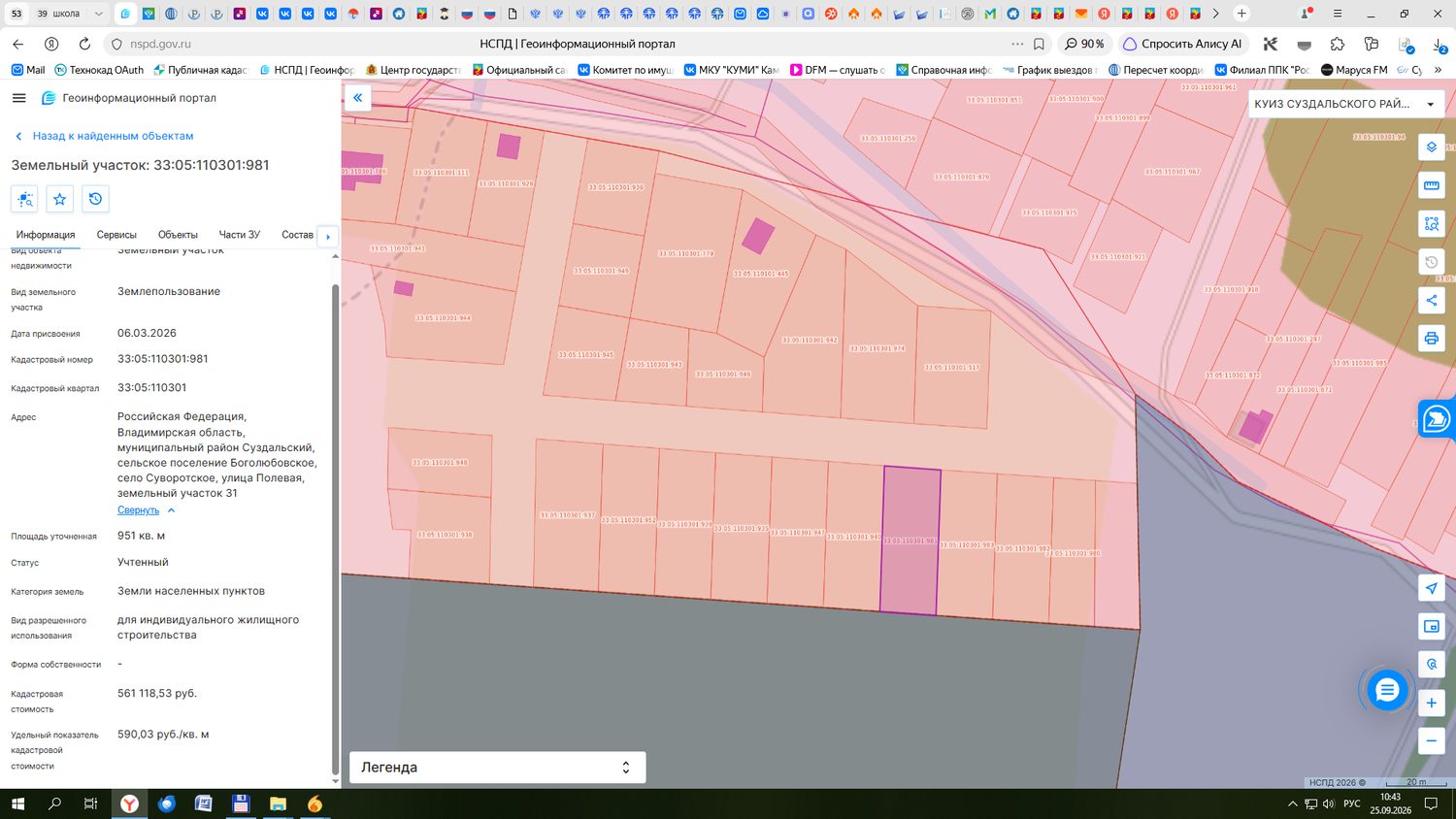Image resolution: width=1456 pixels, height=819 pixels.
Task: Open the КУИЗ Суздальского района dropdown
Action: click(x=1345, y=104)
